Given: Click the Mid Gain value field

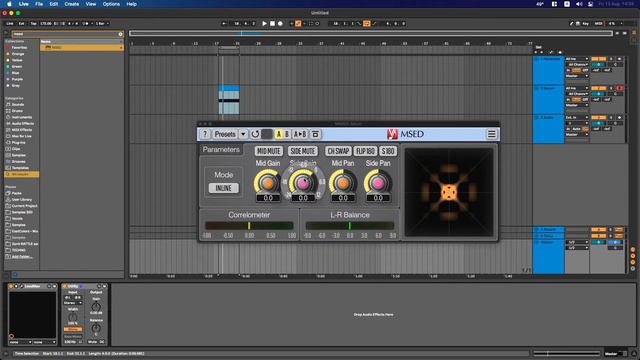Looking at the screenshot, I should (268, 198).
